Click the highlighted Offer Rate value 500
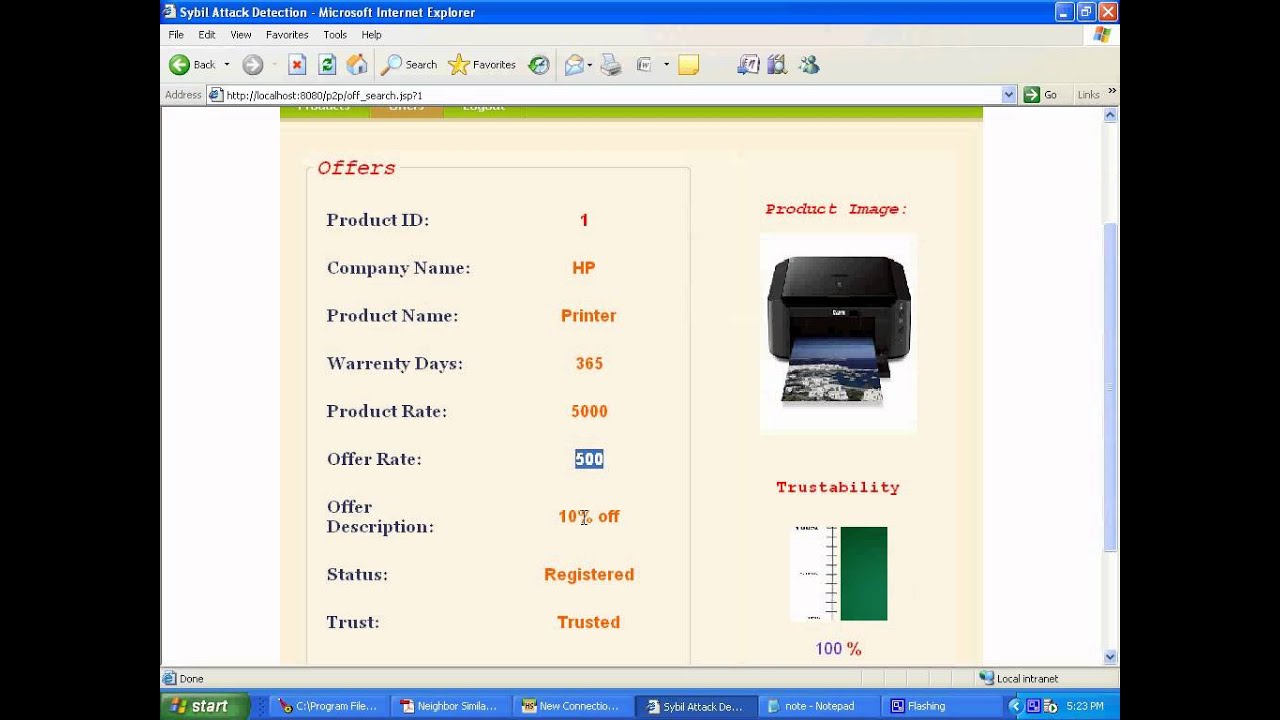 tap(589, 459)
